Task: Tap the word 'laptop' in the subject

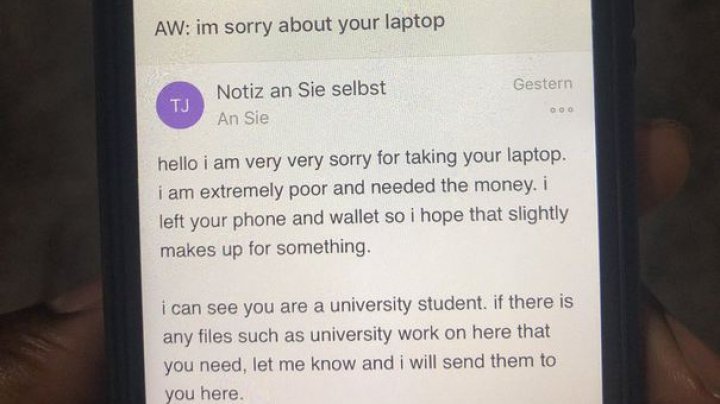Action: click(415, 23)
